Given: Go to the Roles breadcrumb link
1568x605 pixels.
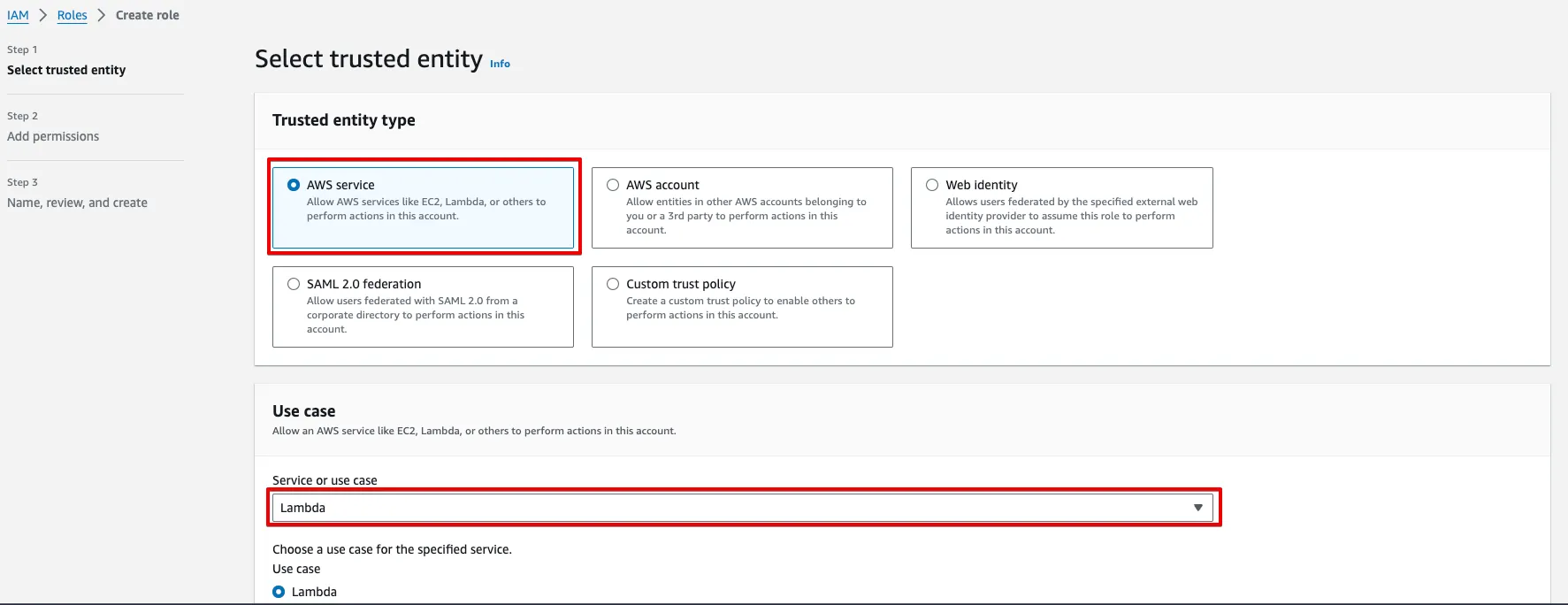Looking at the screenshot, I should coord(73,15).
